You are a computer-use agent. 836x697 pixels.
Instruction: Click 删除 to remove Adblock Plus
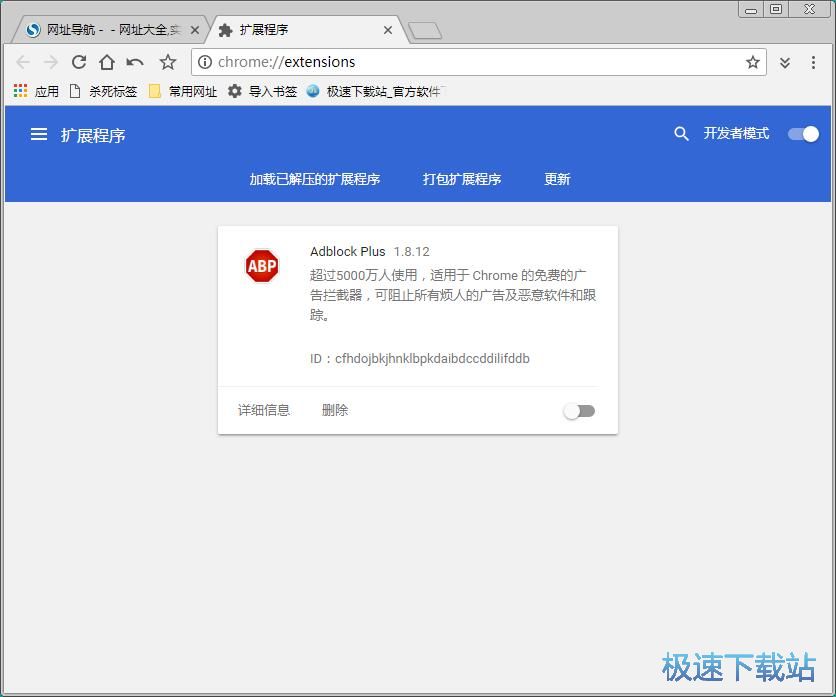click(335, 410)
